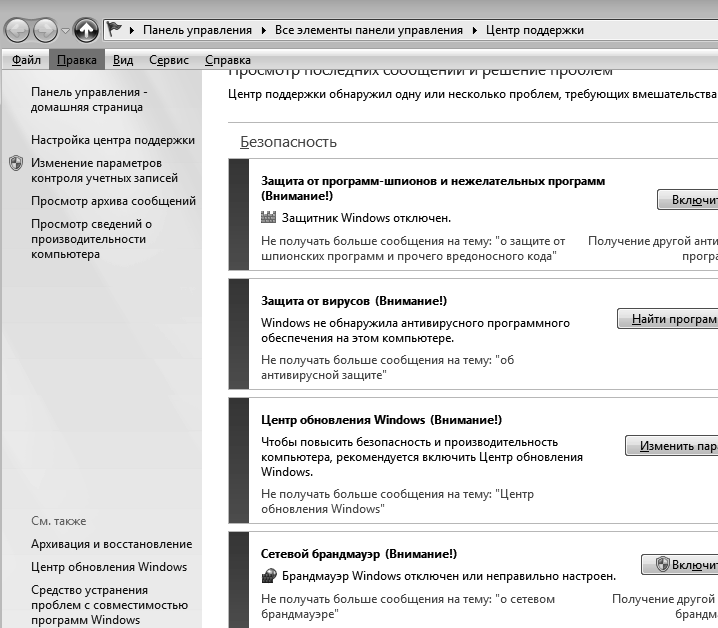The image size is (718, 628).
Task: Open Настройка центра поддержки link
Action: [x=113, y=140]
